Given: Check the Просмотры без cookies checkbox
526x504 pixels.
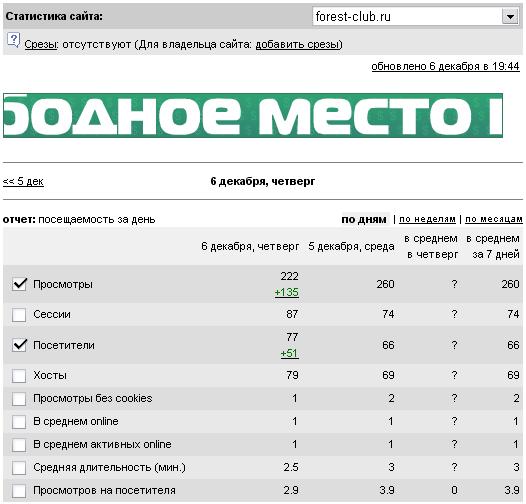Looking at the screenshot, I should tap(19, 399).
